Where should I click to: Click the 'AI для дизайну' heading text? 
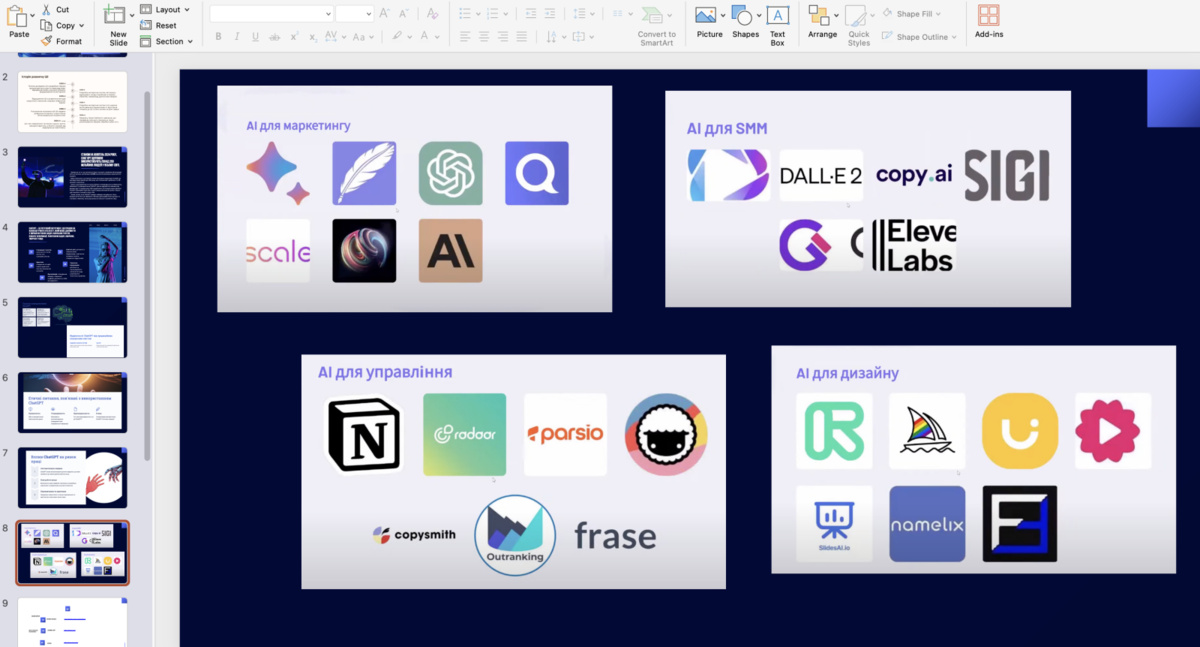847,373
